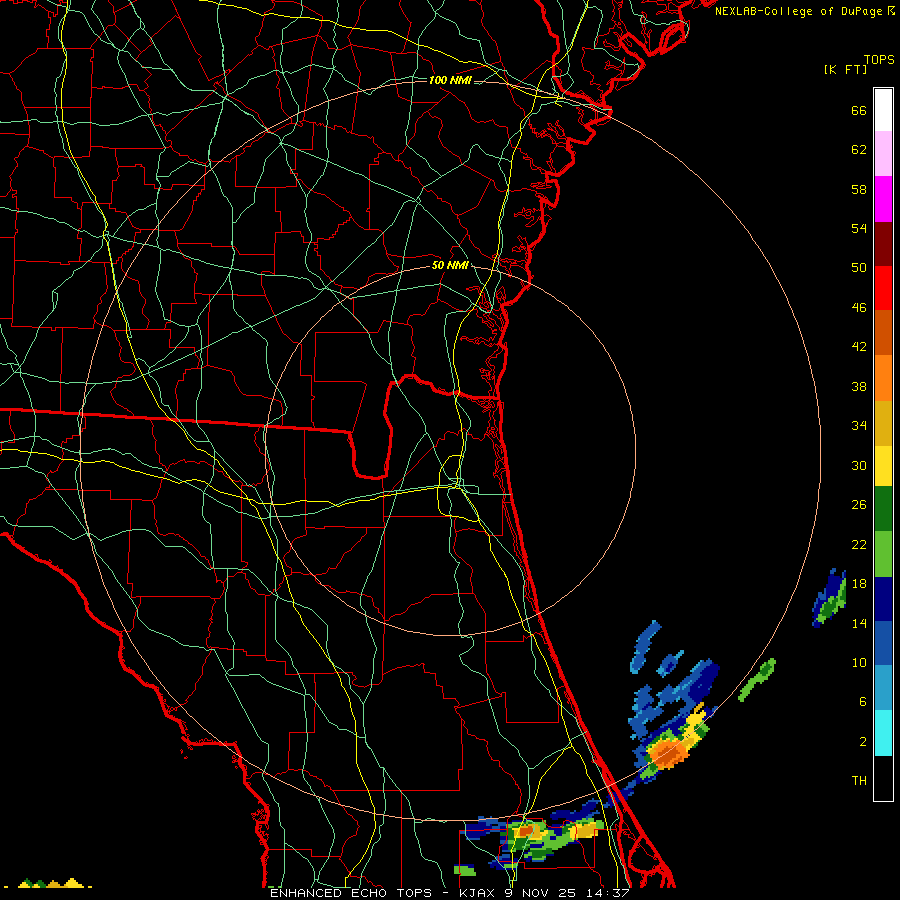
Task: Click the "18" legend value
Action: 859,583
